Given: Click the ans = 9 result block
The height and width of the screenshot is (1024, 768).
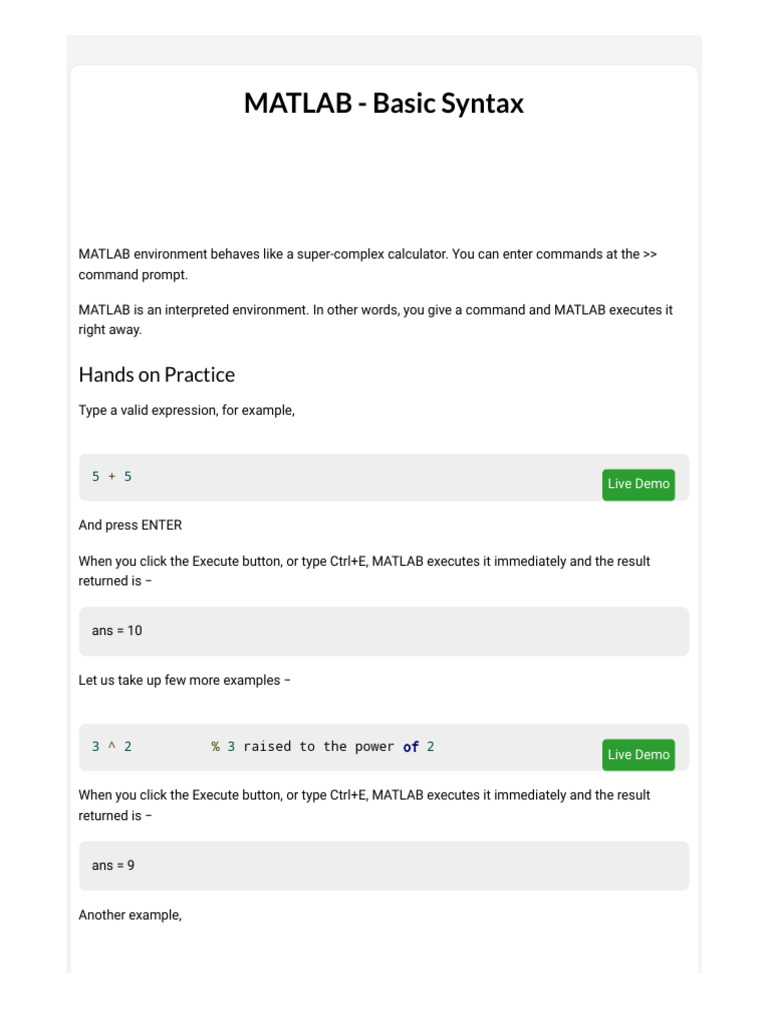Looking at the screenshot, I should [x=384, y=866].
